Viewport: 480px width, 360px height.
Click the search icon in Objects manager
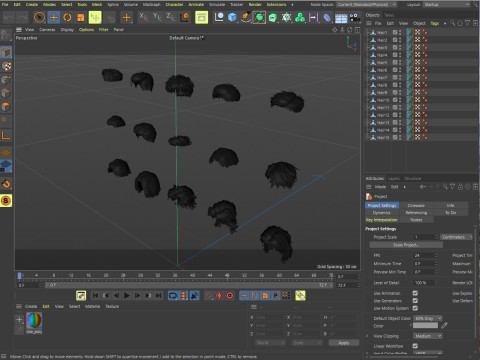452,23
